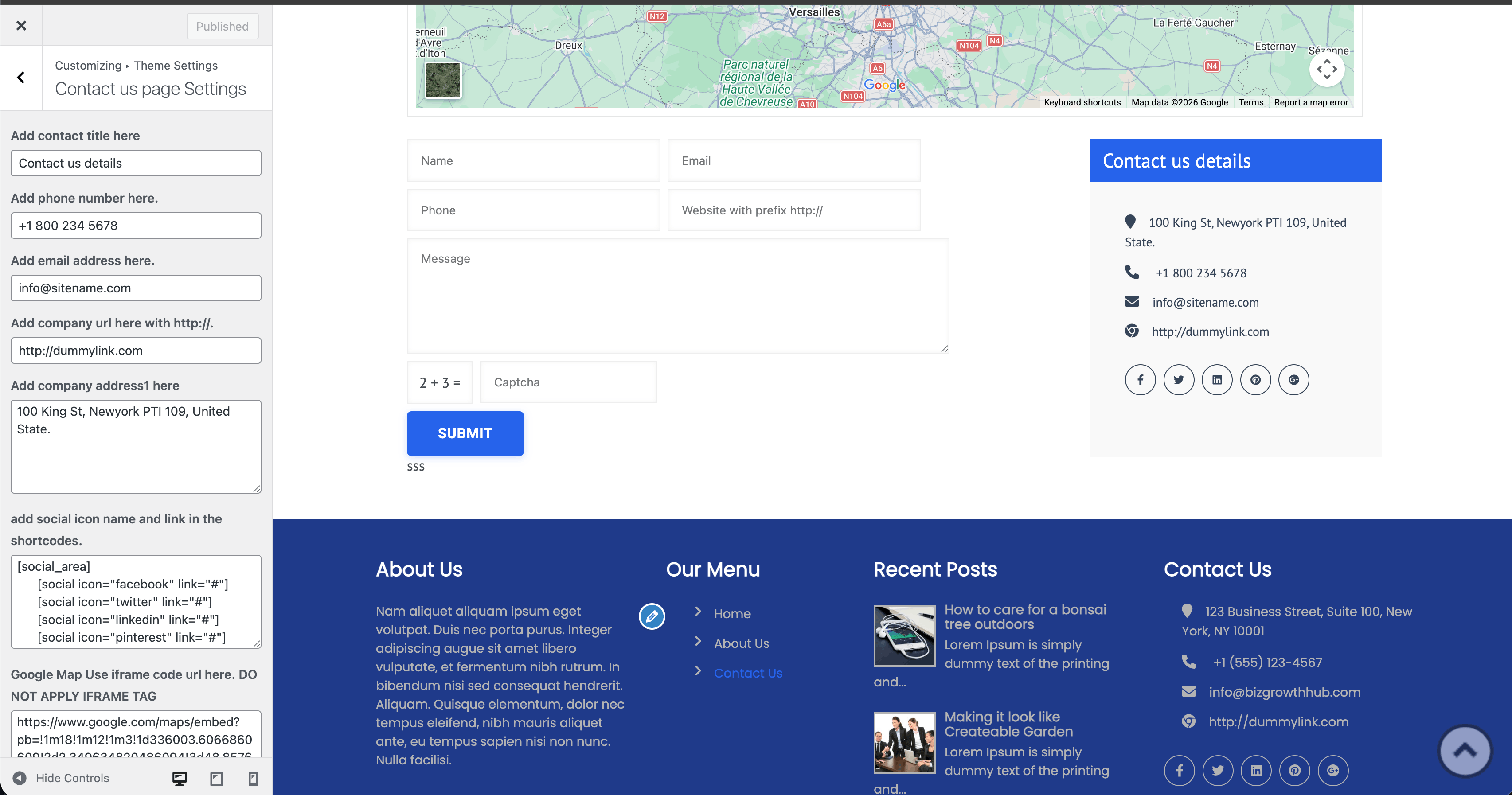Open Contact Us in the footer menu

coord(748,672)
